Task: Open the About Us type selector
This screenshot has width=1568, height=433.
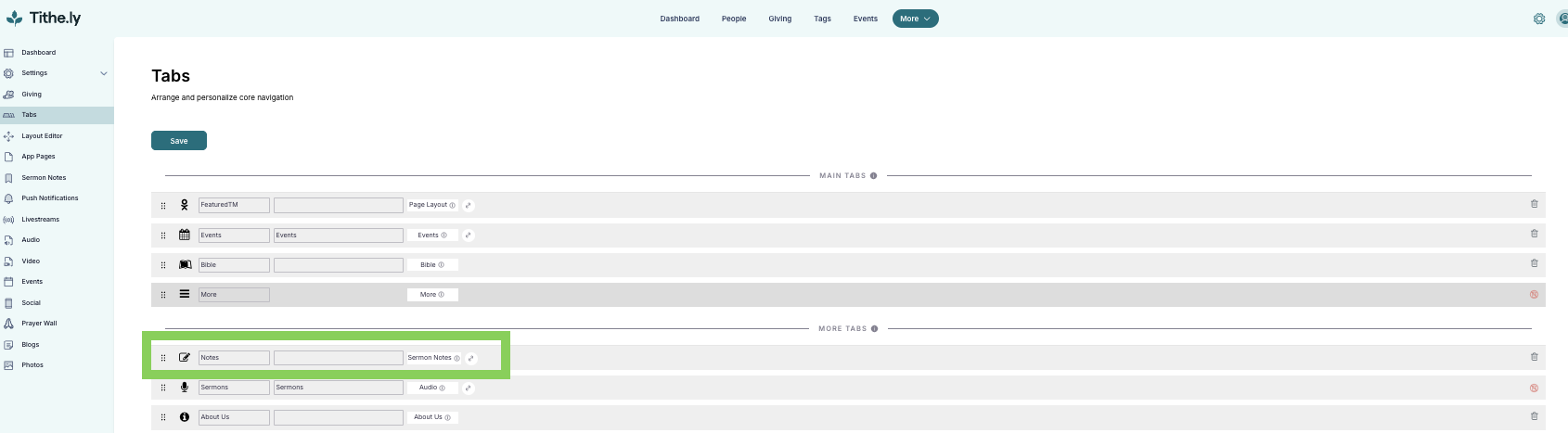Action: 432,417
